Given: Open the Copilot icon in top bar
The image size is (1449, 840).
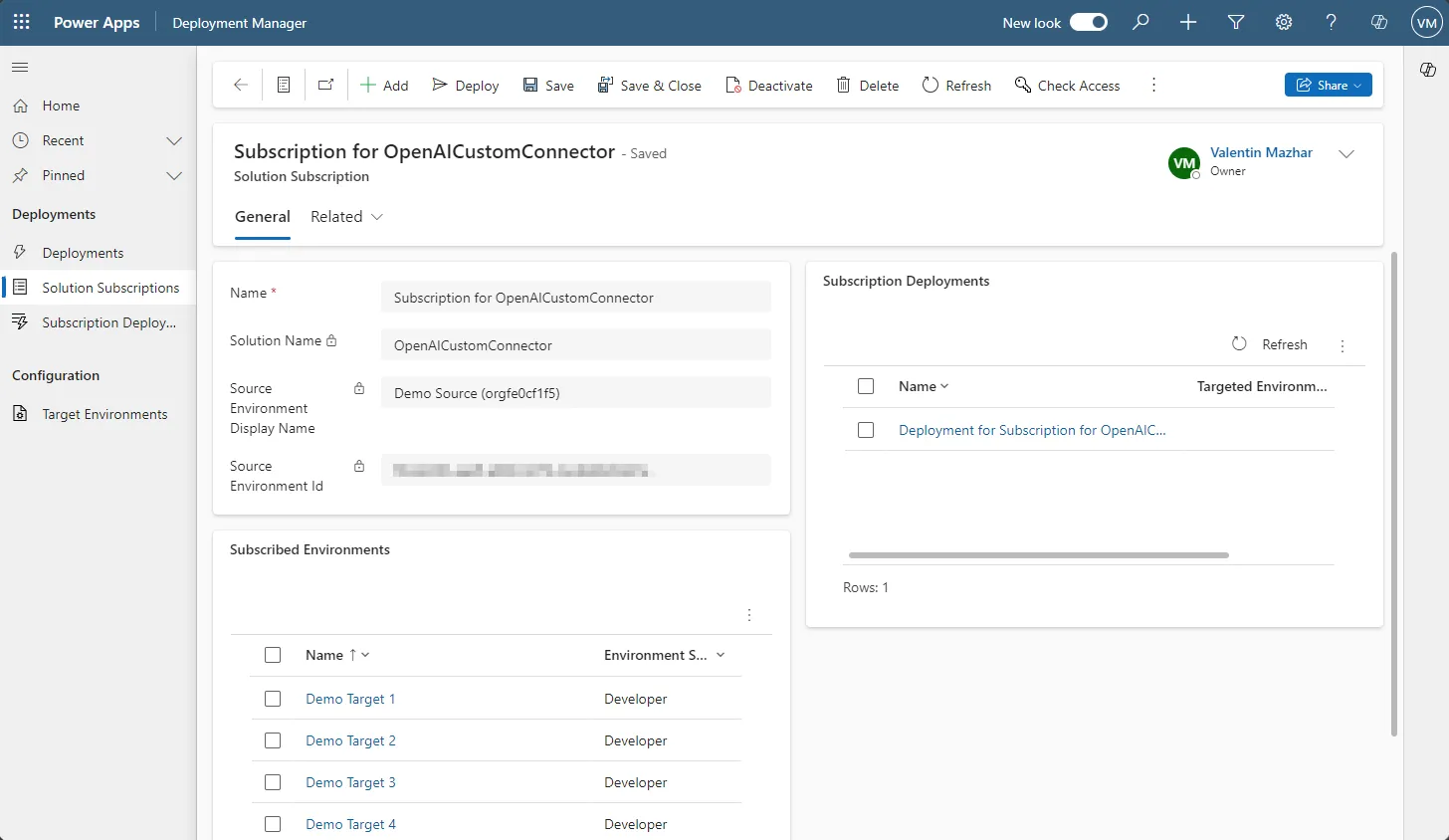Looking at the screenshot, I should coord(1379,22).
